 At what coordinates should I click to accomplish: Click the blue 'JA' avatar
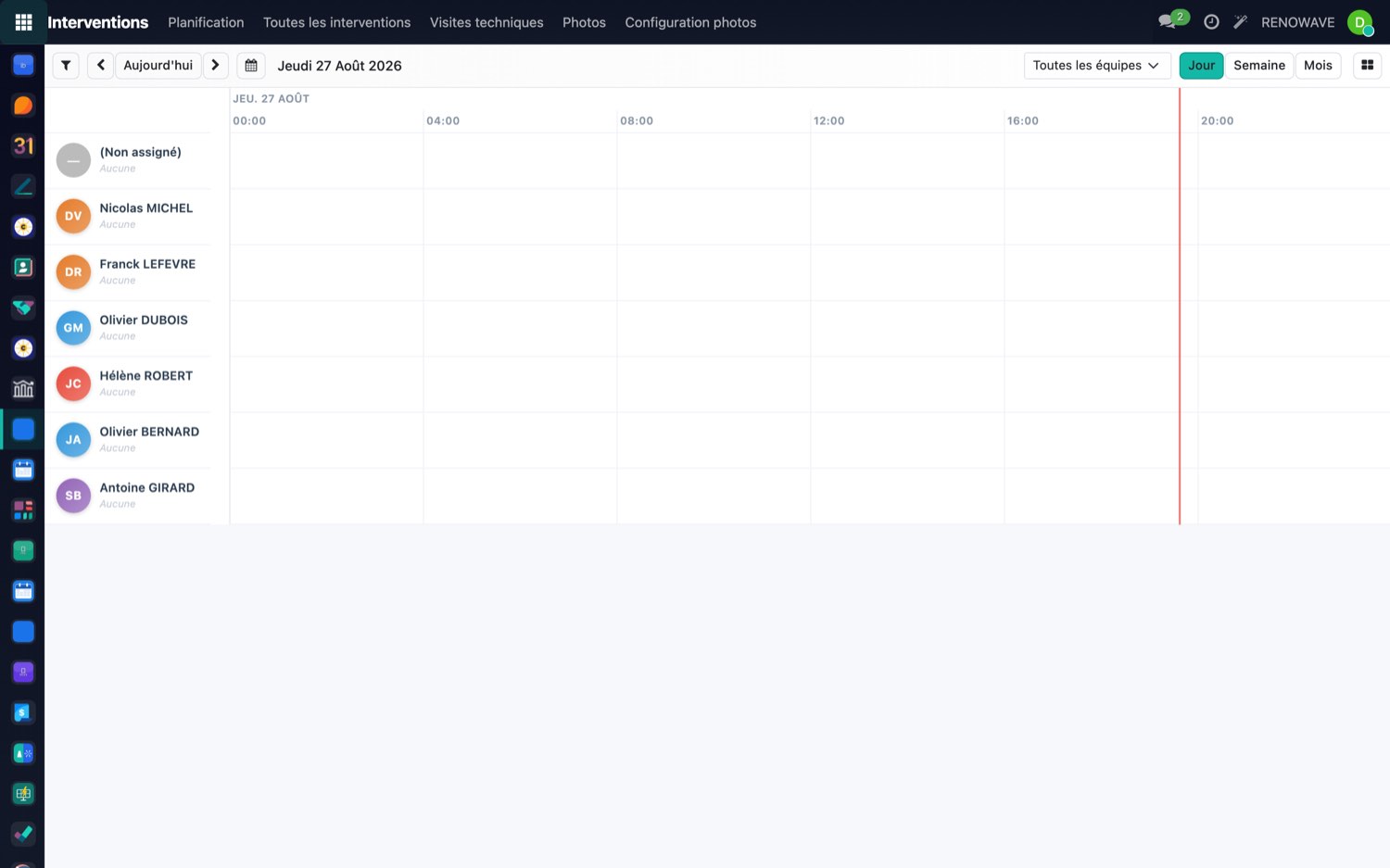tap(73, 440)
